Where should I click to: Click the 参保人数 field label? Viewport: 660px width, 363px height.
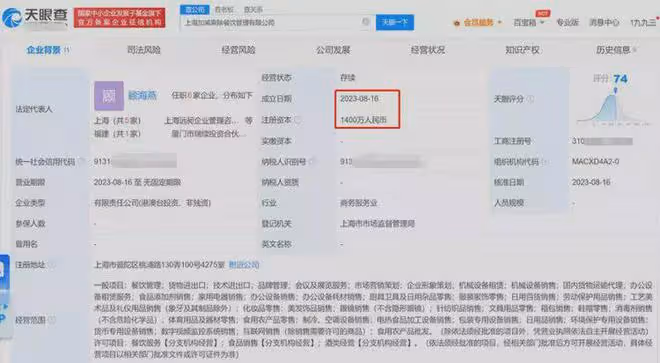pyautogui.click(x=30, y=224)
